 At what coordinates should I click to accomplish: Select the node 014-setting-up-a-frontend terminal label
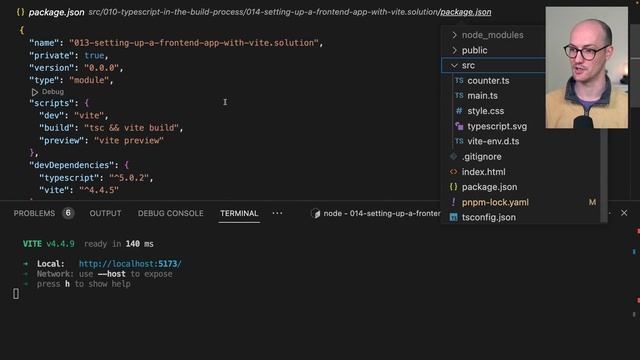(382, 213)
